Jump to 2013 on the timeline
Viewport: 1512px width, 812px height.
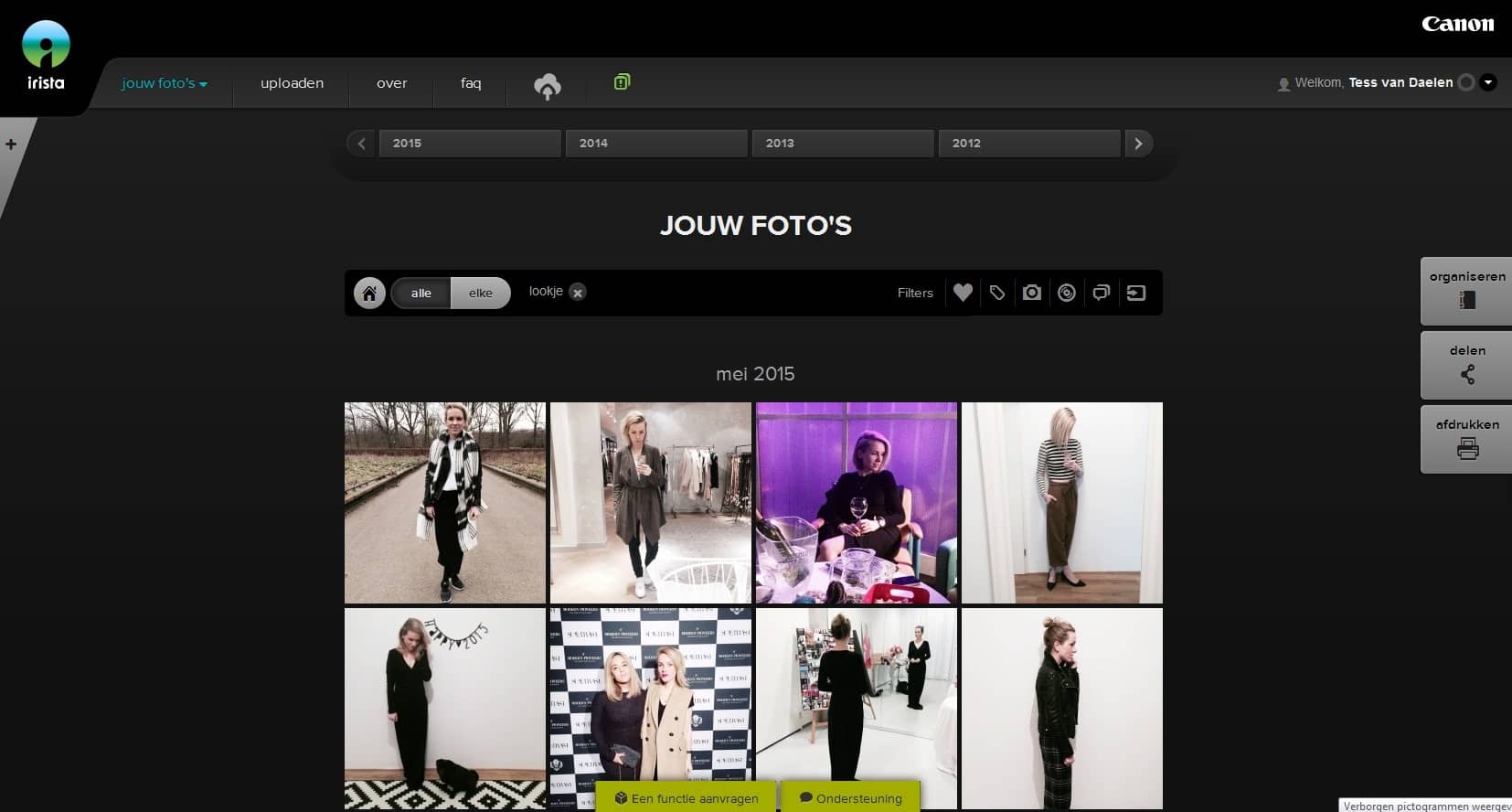pyautogui.click(x=842, y=144)
